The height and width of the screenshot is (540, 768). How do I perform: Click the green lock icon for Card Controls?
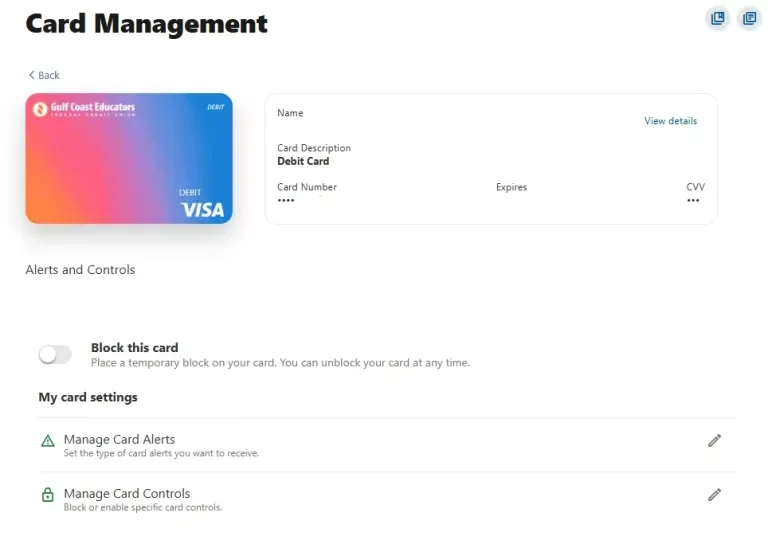[x=48, y=495]
